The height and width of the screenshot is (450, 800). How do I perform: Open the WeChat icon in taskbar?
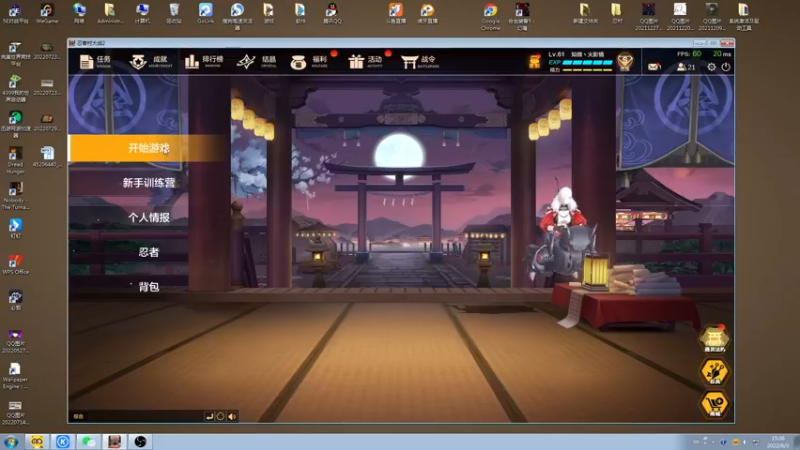click(x=88, y=441)
